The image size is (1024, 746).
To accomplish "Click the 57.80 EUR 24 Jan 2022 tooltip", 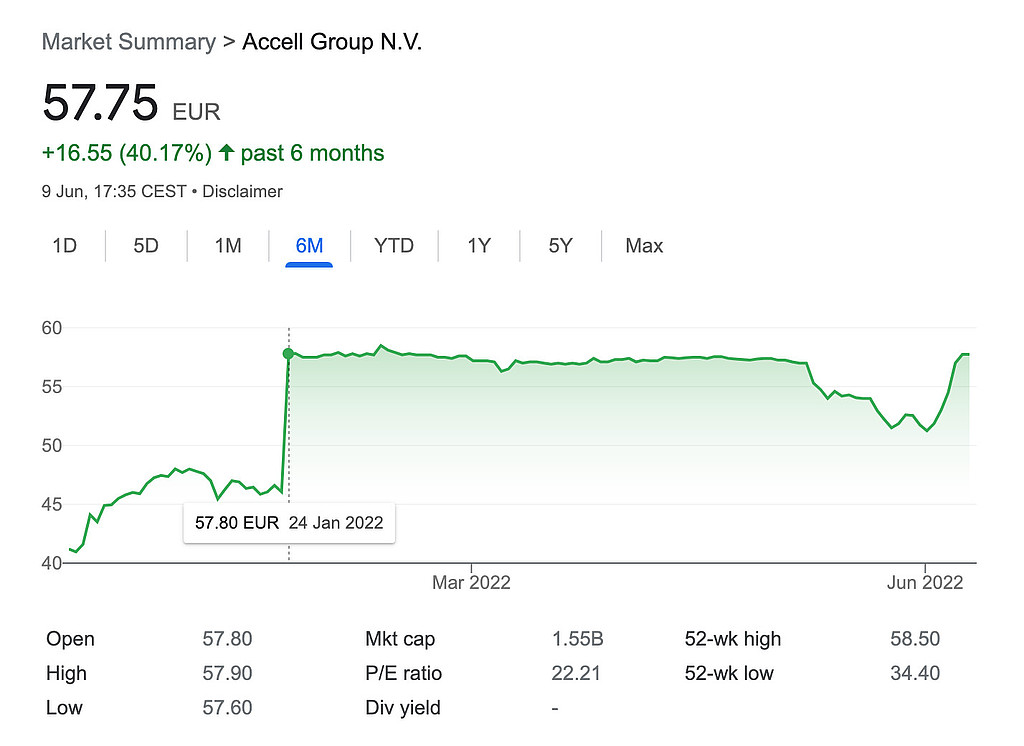I will (289, 522).
